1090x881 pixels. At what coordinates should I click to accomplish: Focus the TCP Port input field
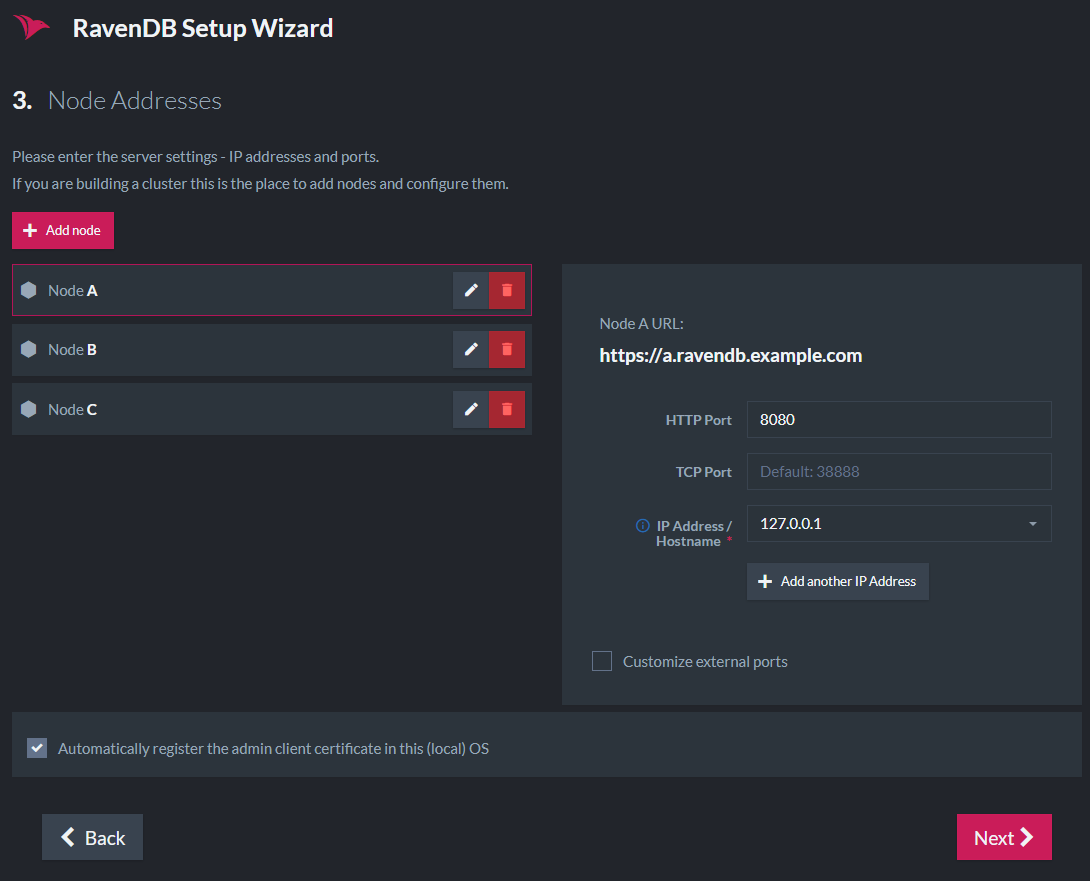[x=899, y=471]
